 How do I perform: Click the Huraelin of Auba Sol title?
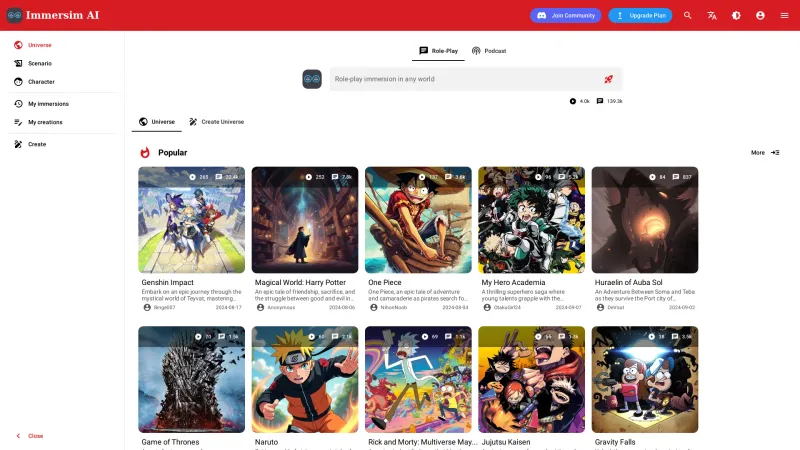(629, 283)
